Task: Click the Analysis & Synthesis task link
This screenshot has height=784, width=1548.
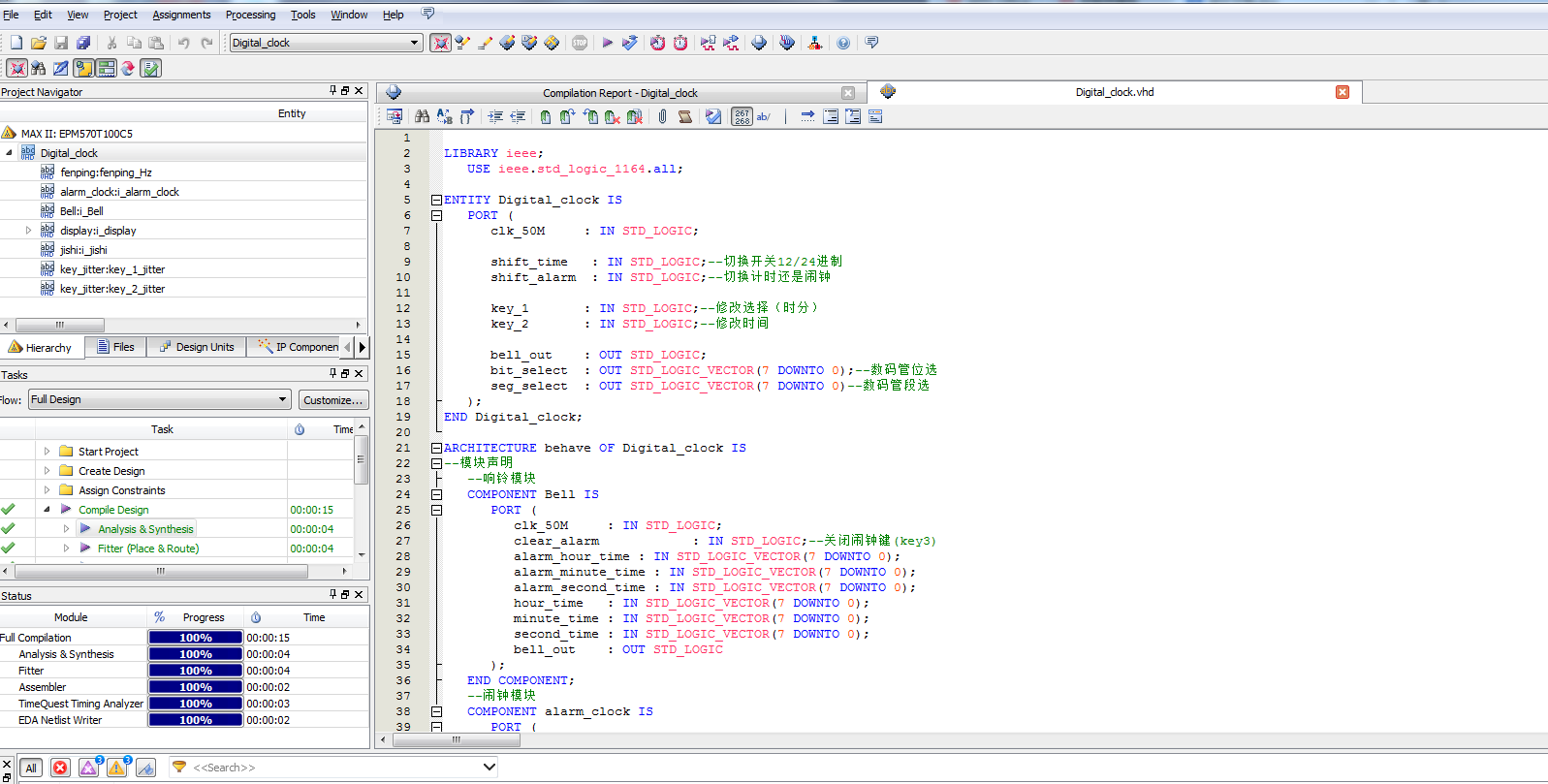Action: [x=145, y=529]
